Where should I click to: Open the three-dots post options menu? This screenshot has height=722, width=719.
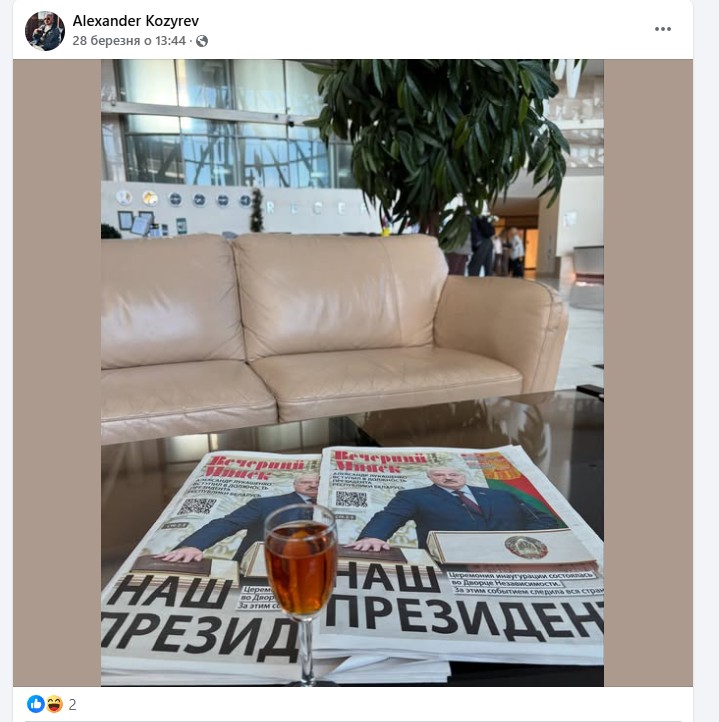click(x=662, y=29)
